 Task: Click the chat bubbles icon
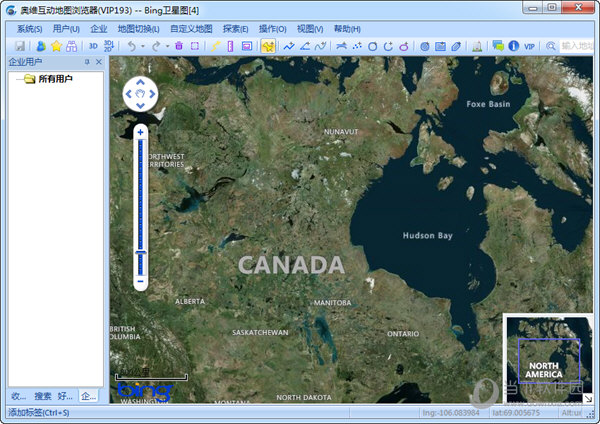click(498, 46)
